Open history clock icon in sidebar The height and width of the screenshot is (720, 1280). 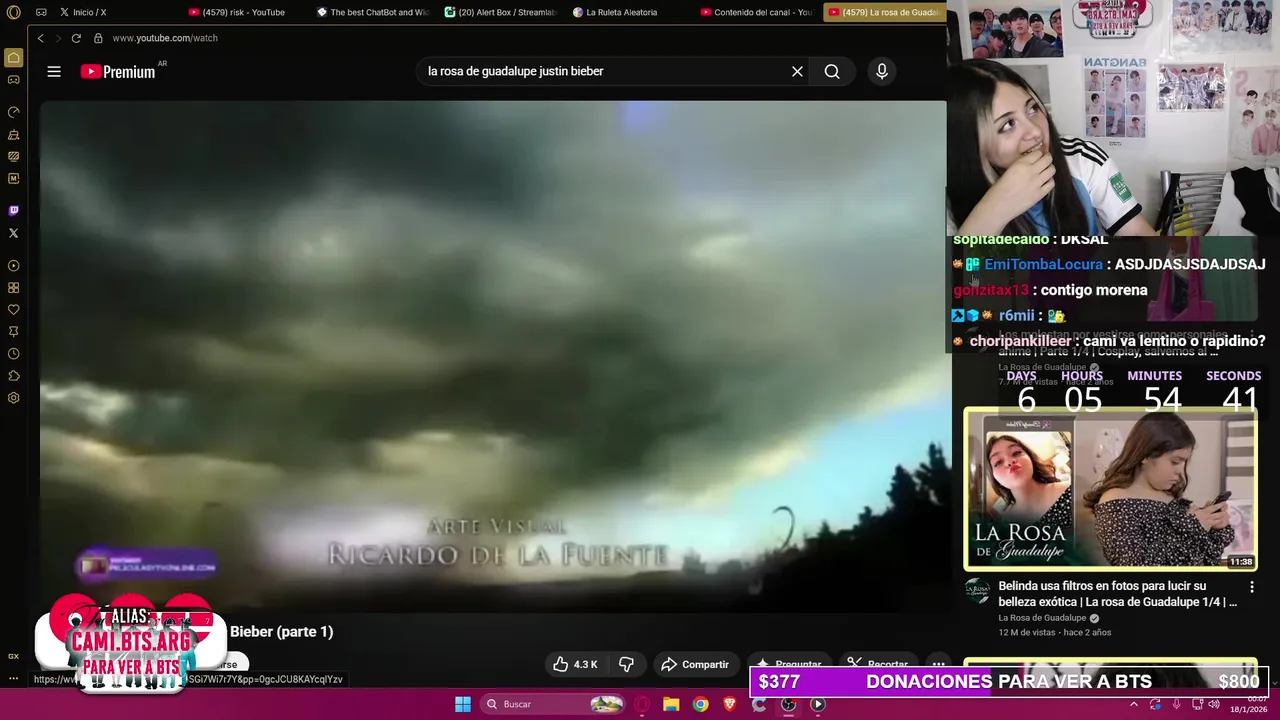tap(13, 354)
